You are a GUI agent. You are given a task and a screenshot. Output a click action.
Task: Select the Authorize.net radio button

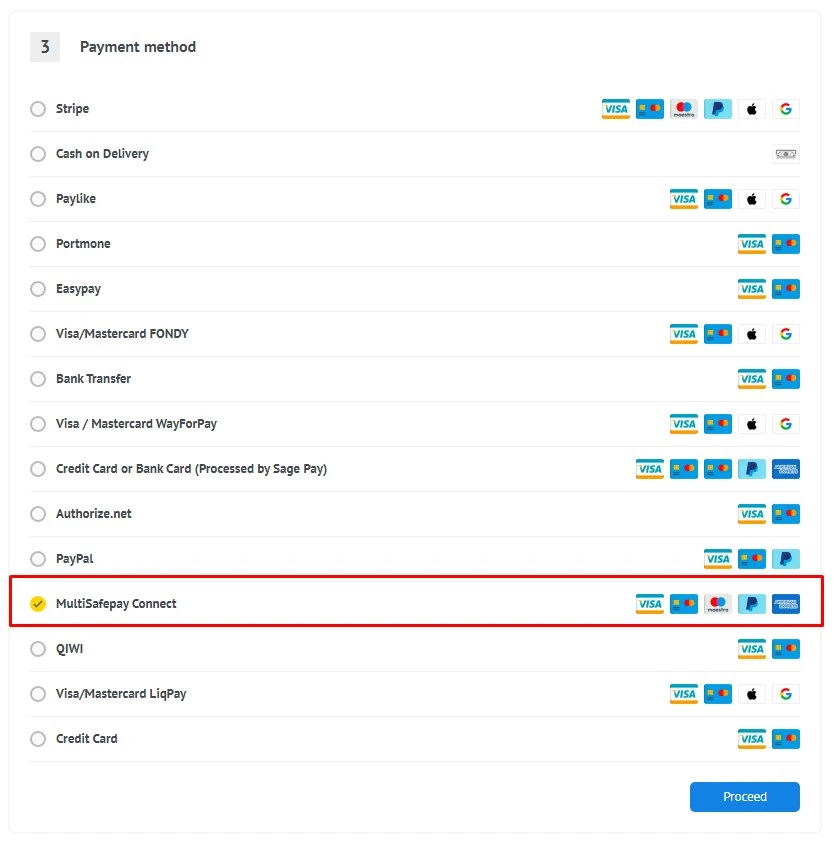pos(37,513)
